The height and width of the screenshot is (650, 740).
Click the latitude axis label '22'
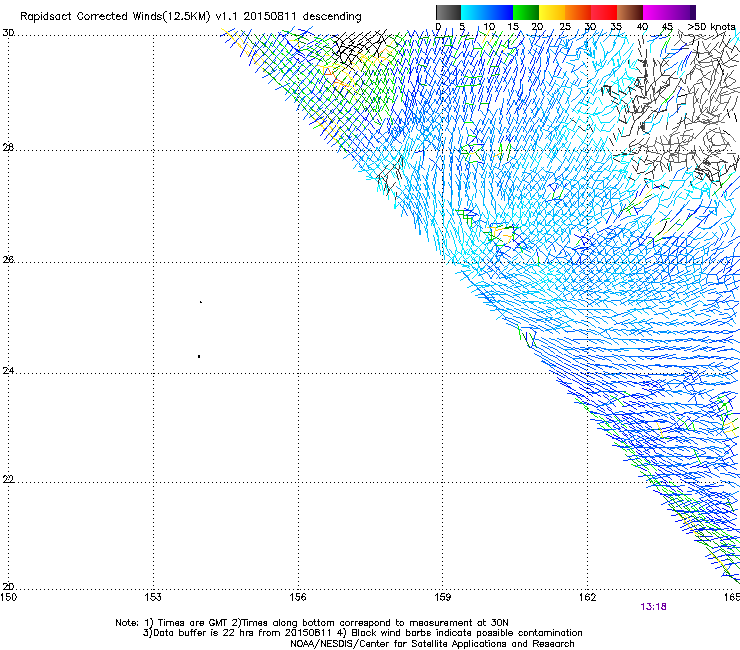(8, 479)
